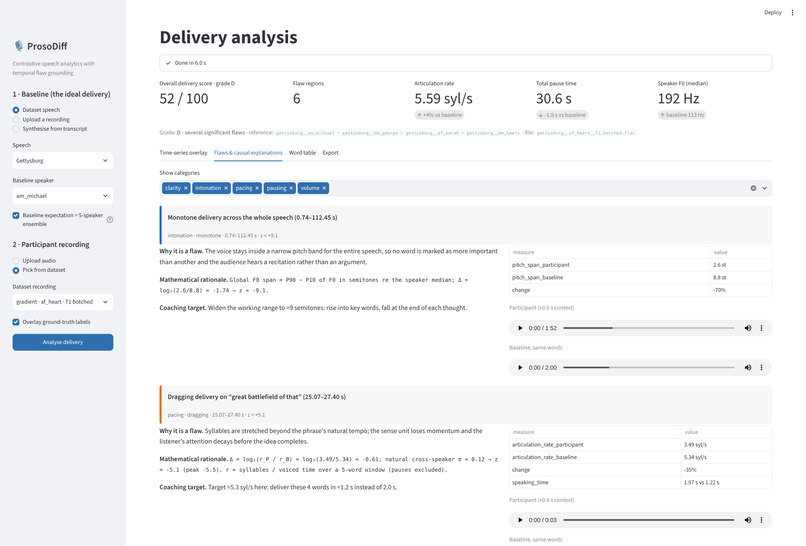
Task: Click the Dragging delivery flaw header
Action: pyautogui.click(x=466, y=405)
